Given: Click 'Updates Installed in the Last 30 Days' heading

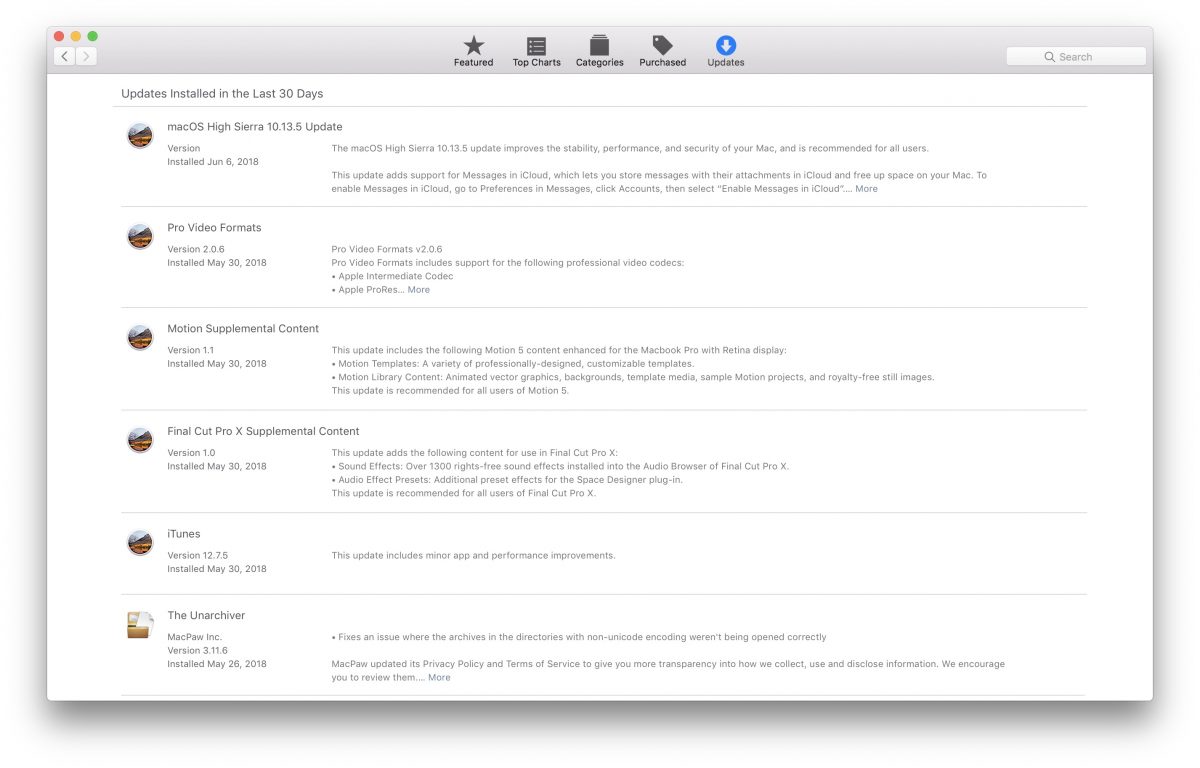Looking at the screenshot, I should tap(222, 94).
